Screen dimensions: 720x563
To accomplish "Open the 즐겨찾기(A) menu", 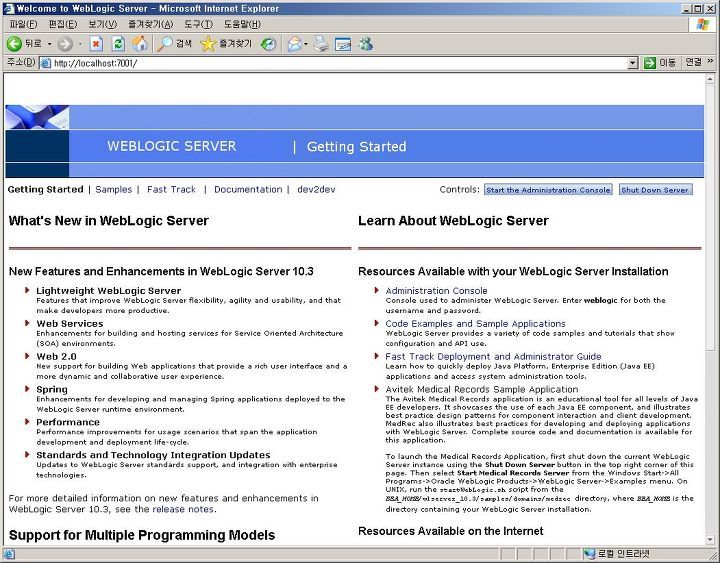I will [x=151, y=24].
